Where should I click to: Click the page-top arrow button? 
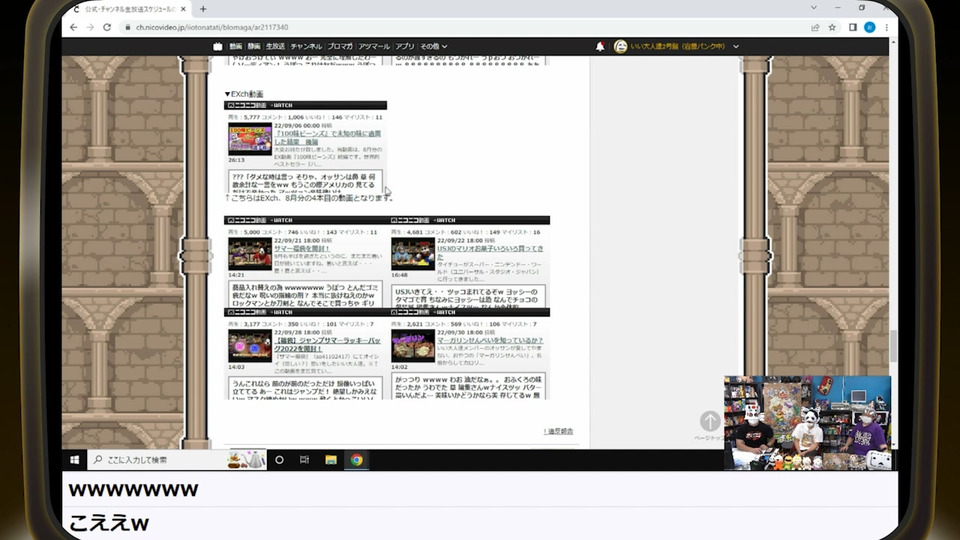coord(710,421)
